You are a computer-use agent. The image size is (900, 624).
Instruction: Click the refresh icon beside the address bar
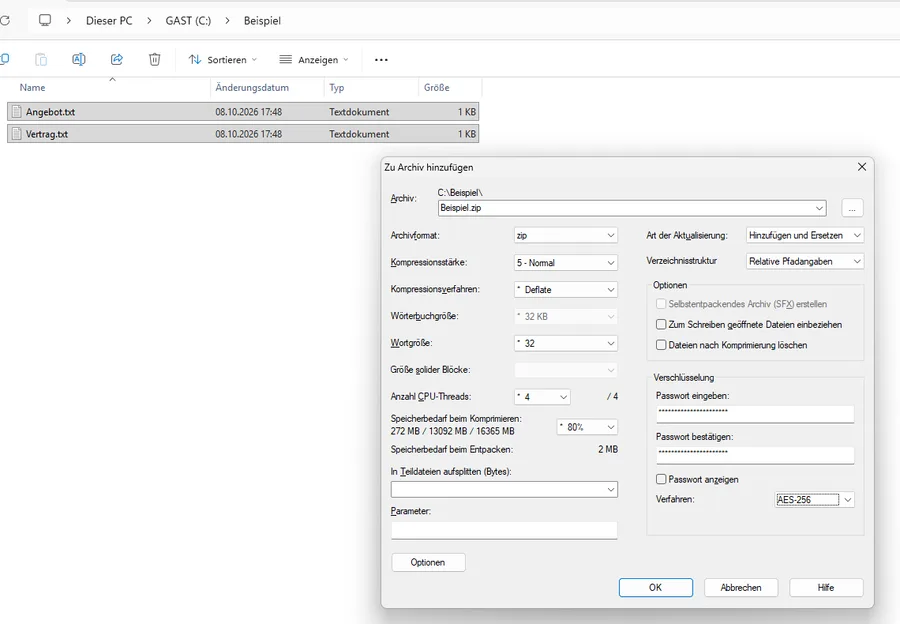click(x=5, y=21)
